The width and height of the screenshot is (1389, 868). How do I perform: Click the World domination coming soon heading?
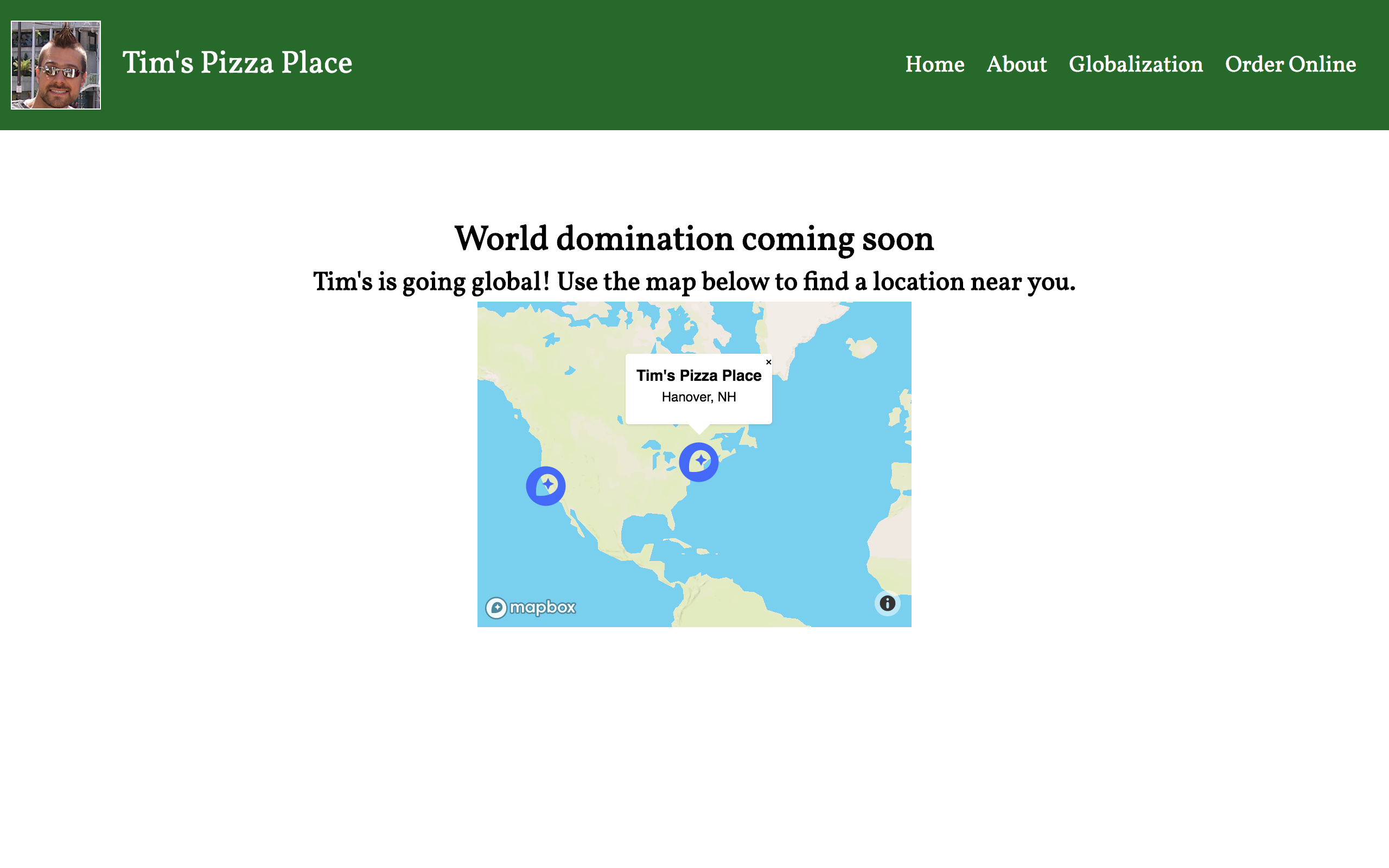pos(694,239)
